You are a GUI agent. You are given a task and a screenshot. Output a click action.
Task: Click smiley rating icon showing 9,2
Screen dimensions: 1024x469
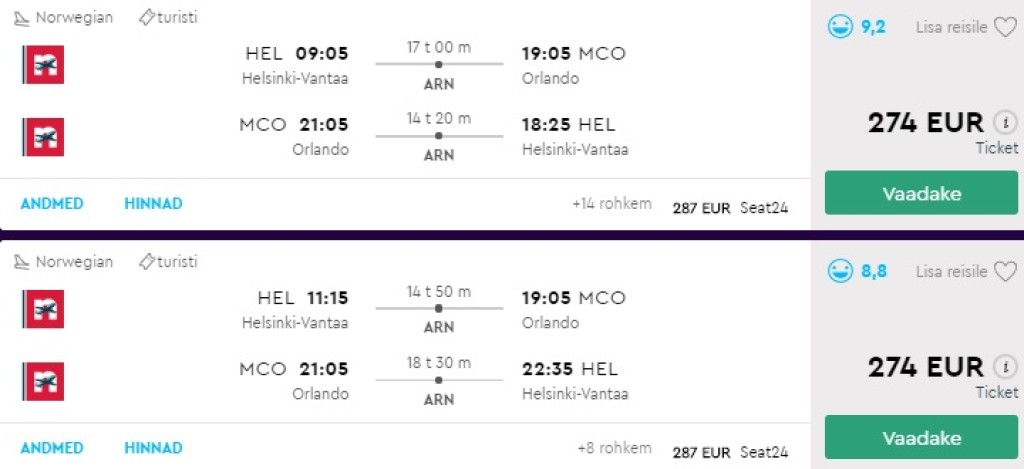click(840, 27)
